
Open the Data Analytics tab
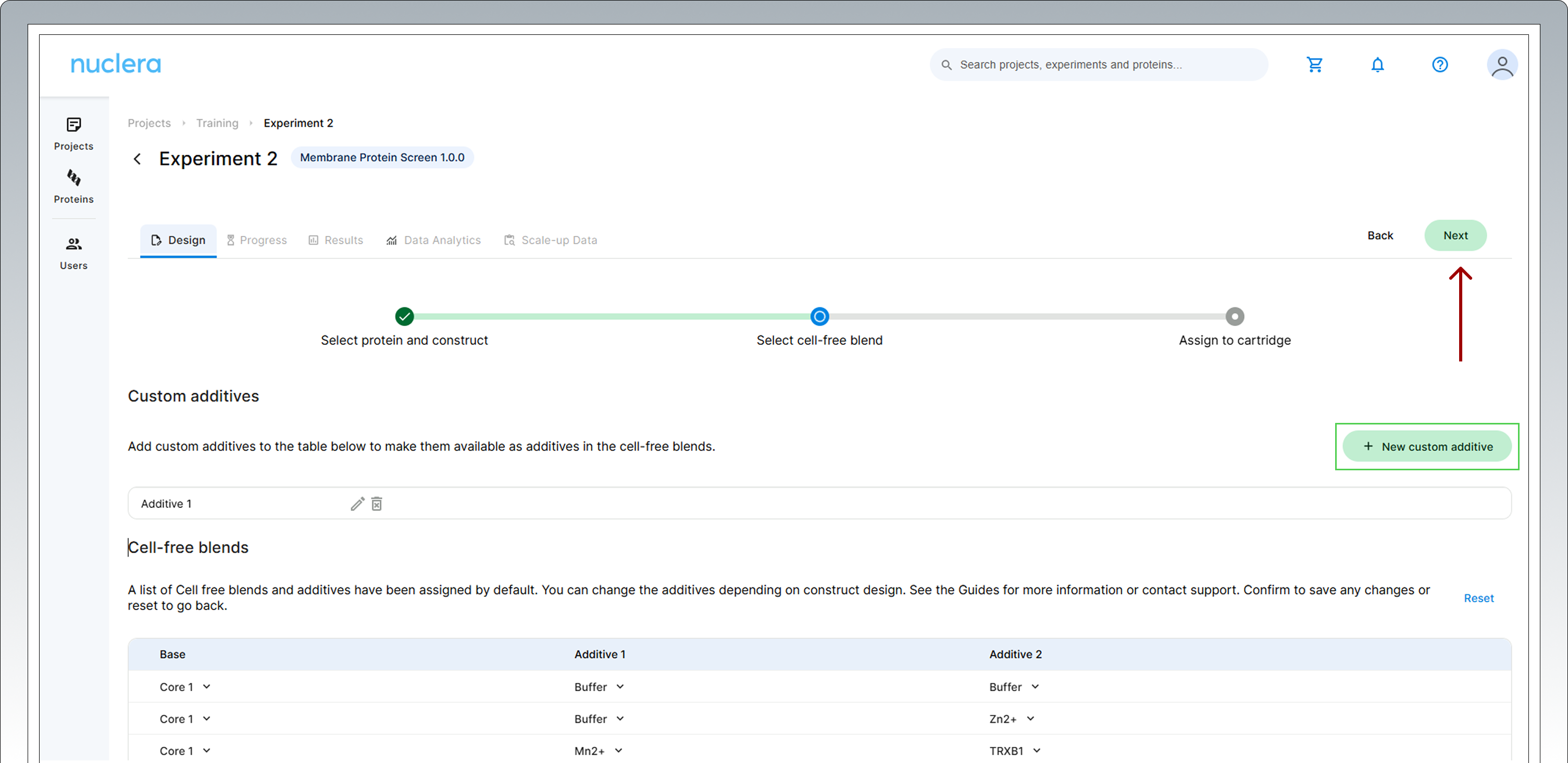433,240
